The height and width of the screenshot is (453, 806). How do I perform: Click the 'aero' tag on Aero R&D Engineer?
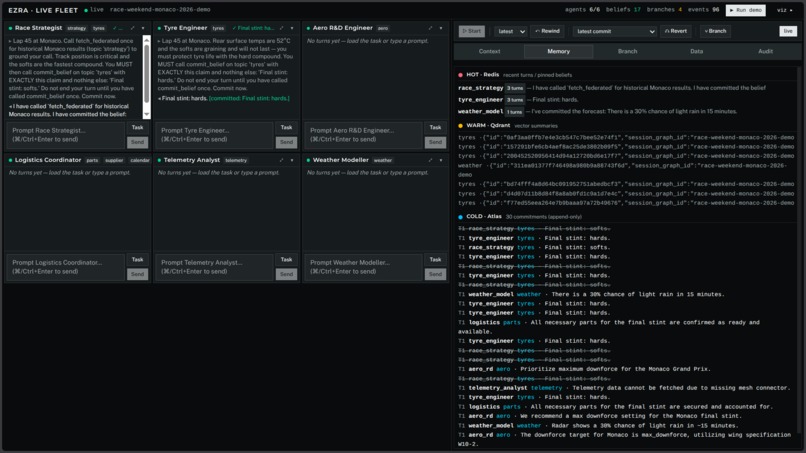pos(383,28)
